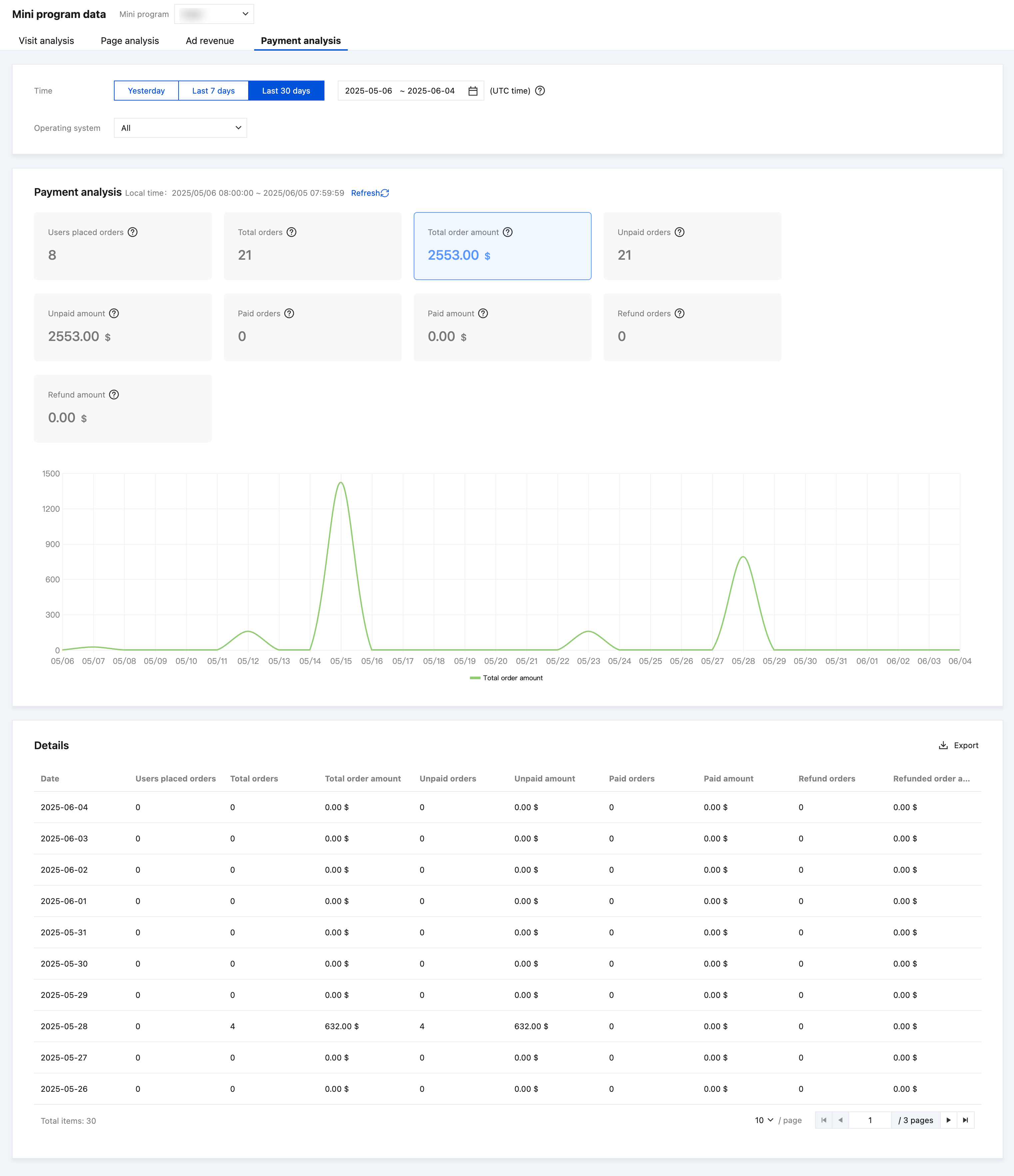Viewport: 1014px width, 1176px height.
Task: Click help icon beside Users placed orders
Action: pyautogui.click(x=132, y=232)
